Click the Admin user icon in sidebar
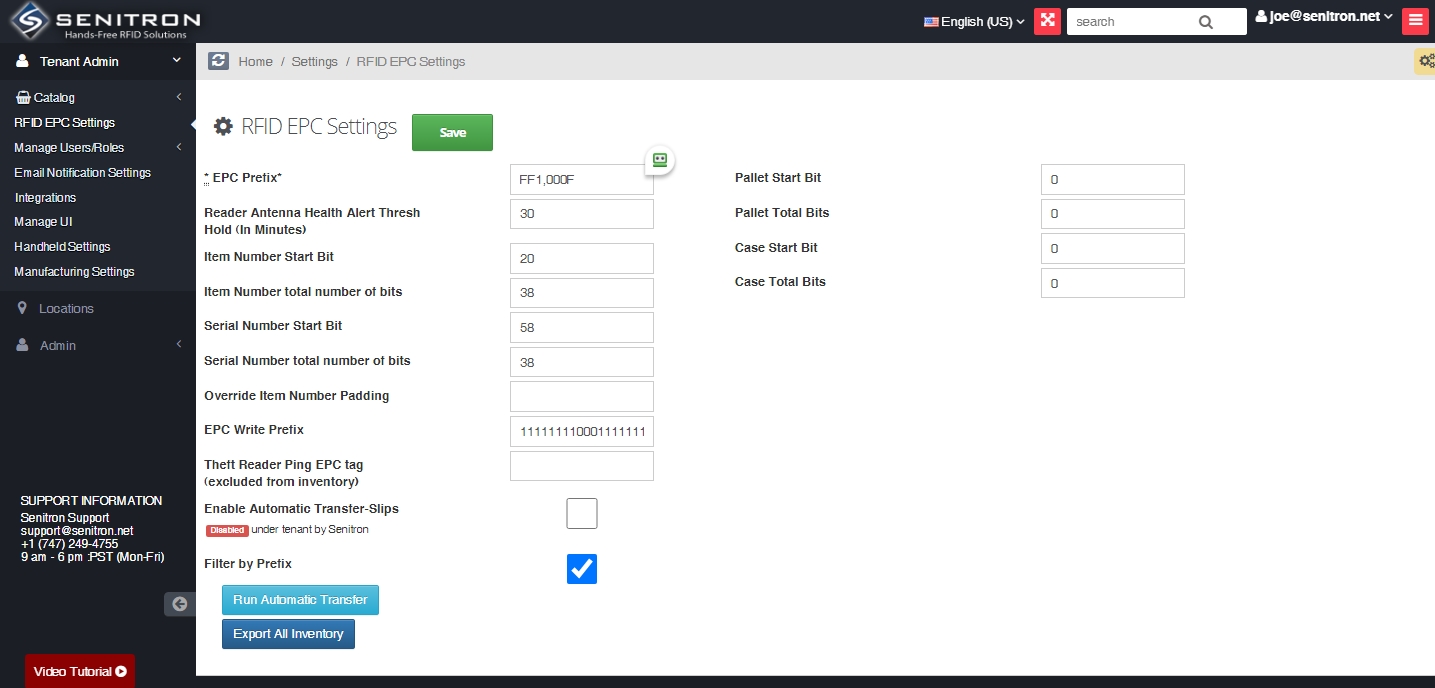Screen dimensions: 1435x688 [x=22, y=345]
